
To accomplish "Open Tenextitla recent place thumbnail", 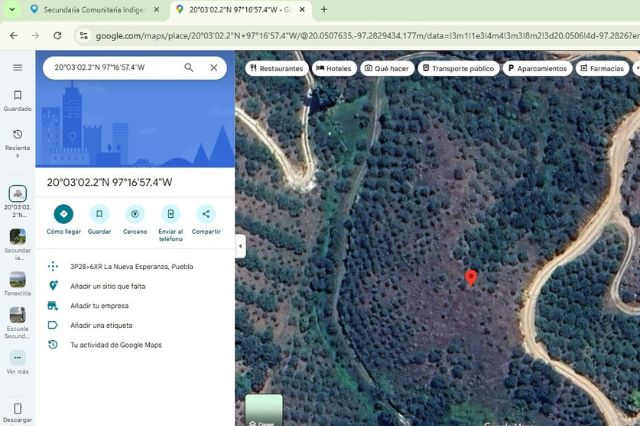I will [x=18, y=280].
